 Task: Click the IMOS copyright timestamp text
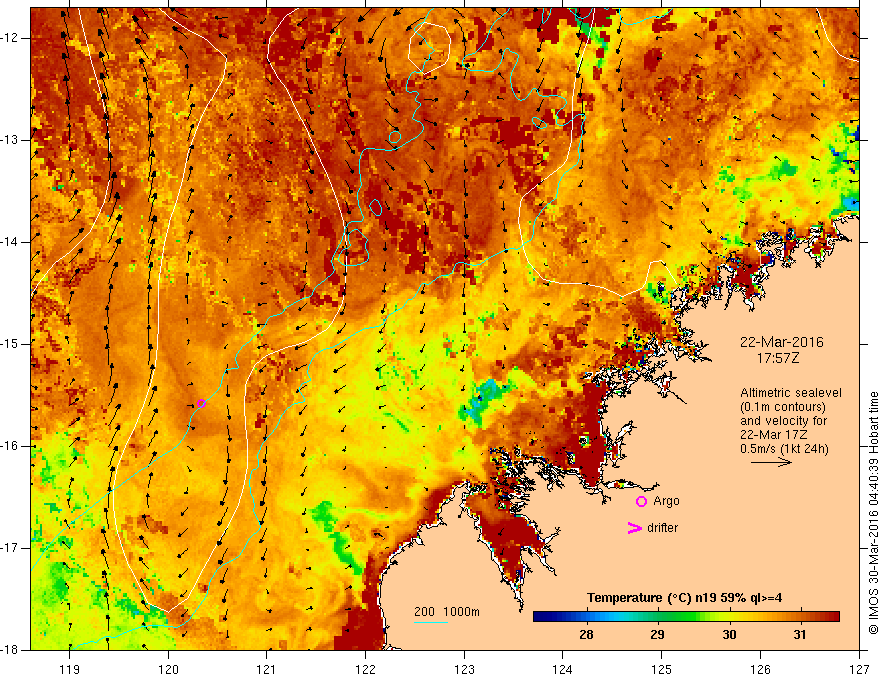pos(873,514)
